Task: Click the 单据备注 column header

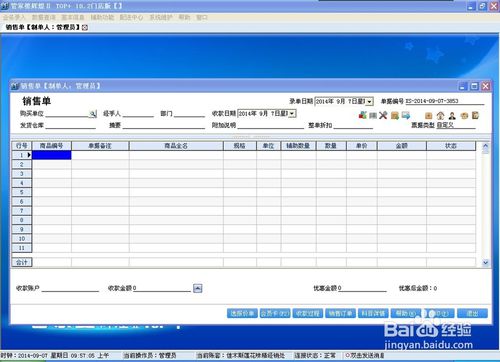Action: 100,146
